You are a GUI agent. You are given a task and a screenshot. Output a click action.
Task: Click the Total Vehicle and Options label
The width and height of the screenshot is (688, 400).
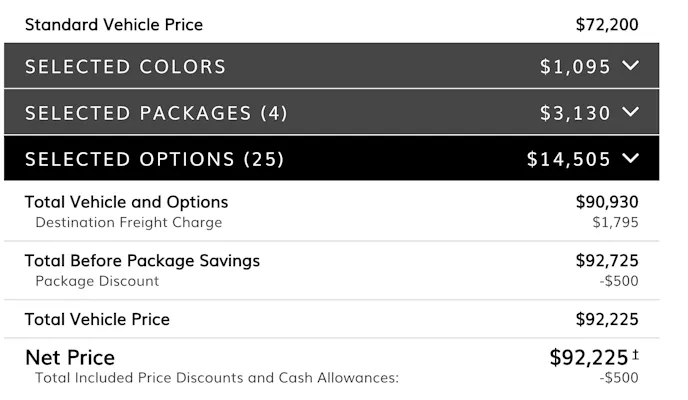tap(126, 202)
